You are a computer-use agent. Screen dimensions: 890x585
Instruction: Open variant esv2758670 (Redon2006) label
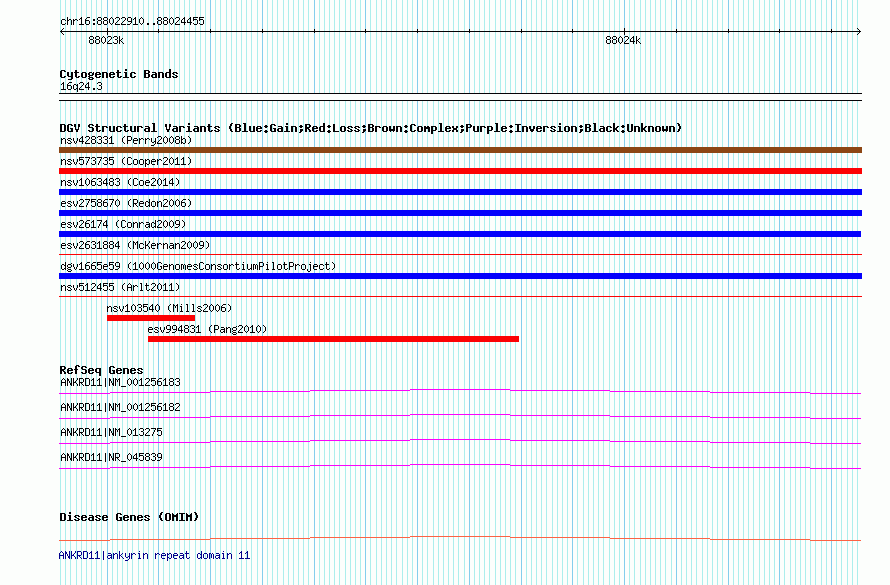126,203
